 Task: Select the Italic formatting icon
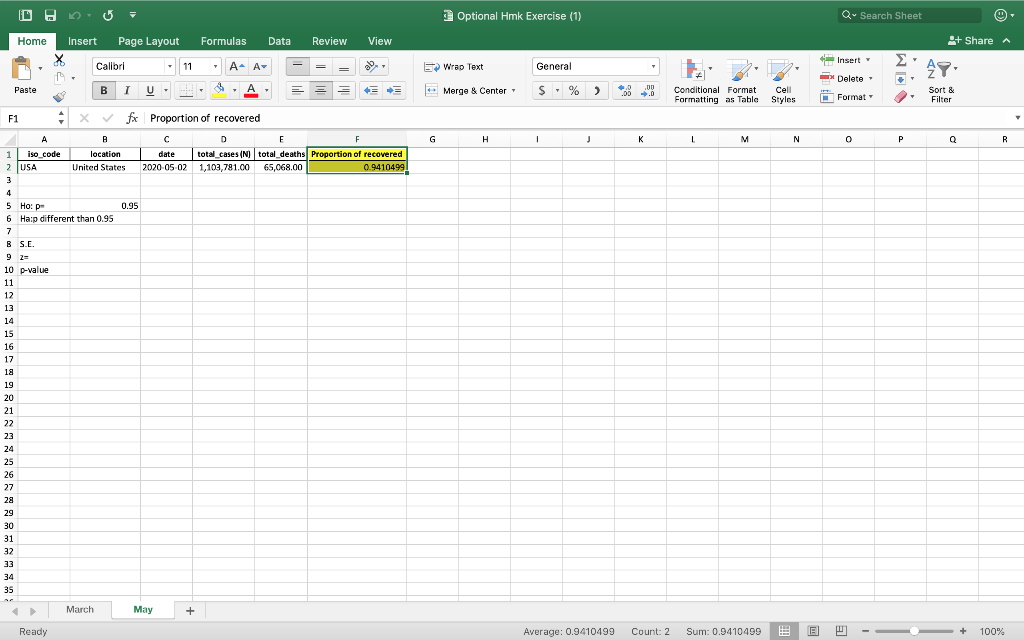[x=125, y=90]
